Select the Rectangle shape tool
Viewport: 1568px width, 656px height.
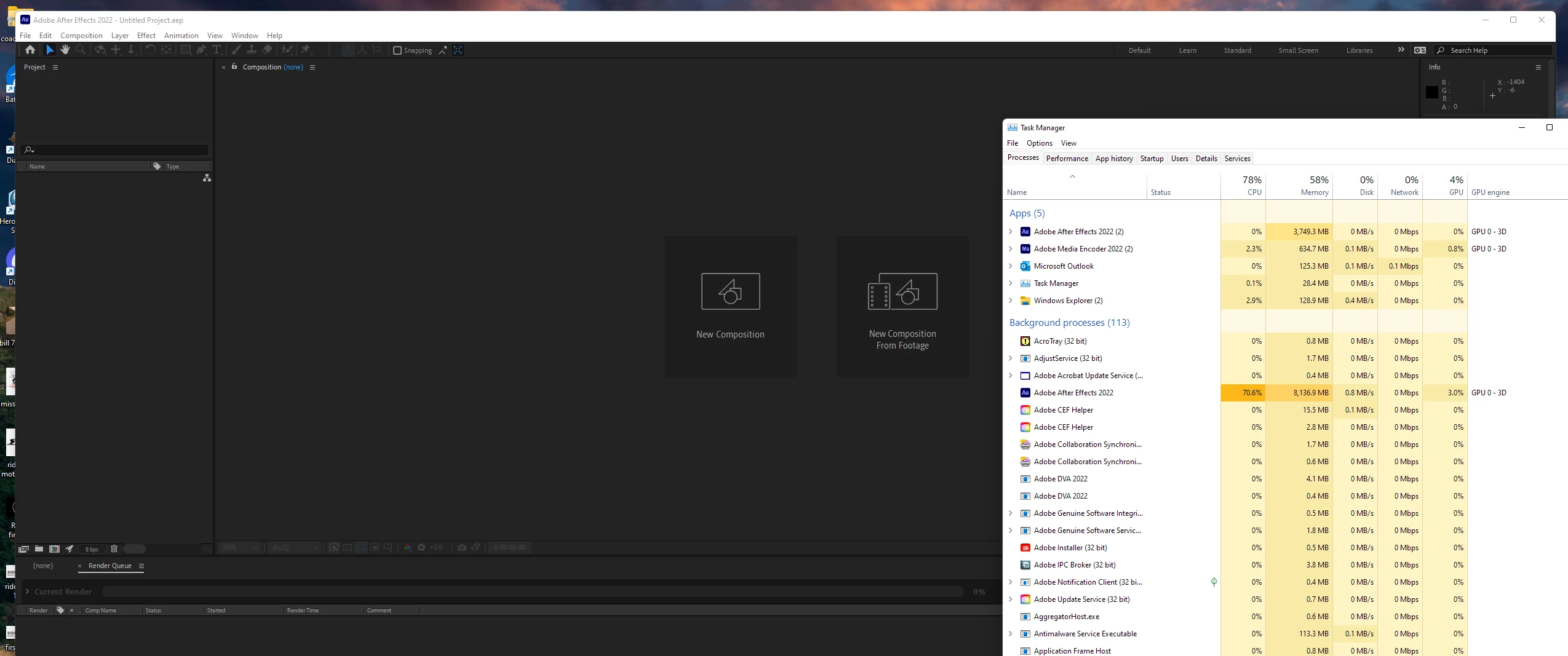coord(185,50)
